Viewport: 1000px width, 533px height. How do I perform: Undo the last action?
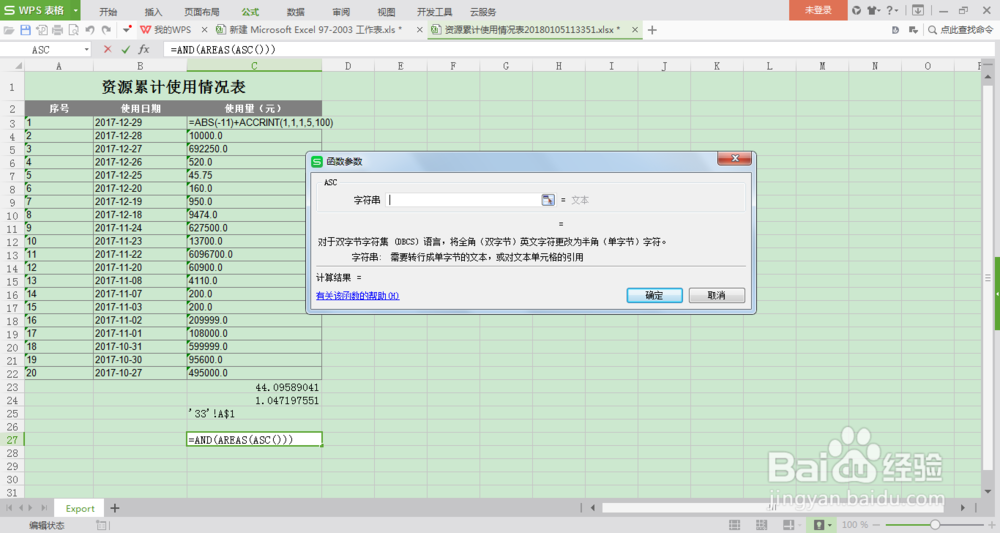90,30
